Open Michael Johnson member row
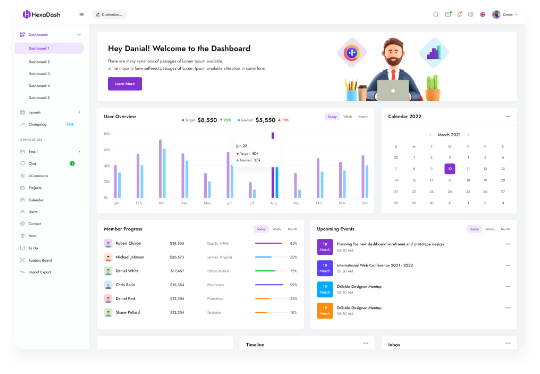540x374 pixels. tap(200, 257)
